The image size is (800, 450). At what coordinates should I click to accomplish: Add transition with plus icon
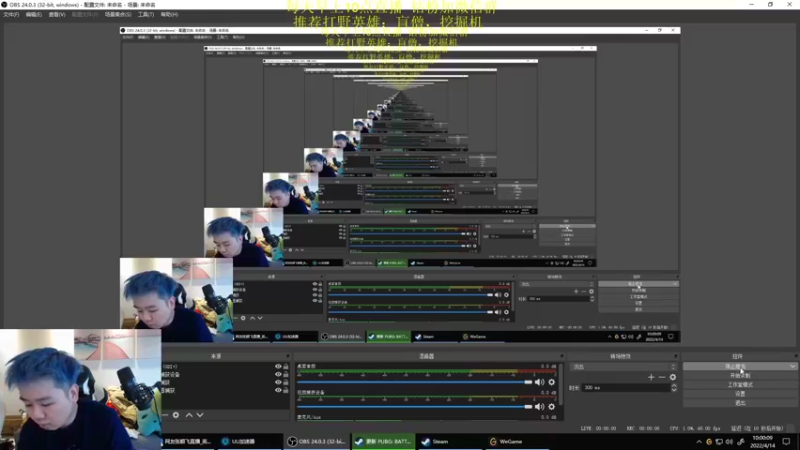pyautogui.click(x=651, y=377)
